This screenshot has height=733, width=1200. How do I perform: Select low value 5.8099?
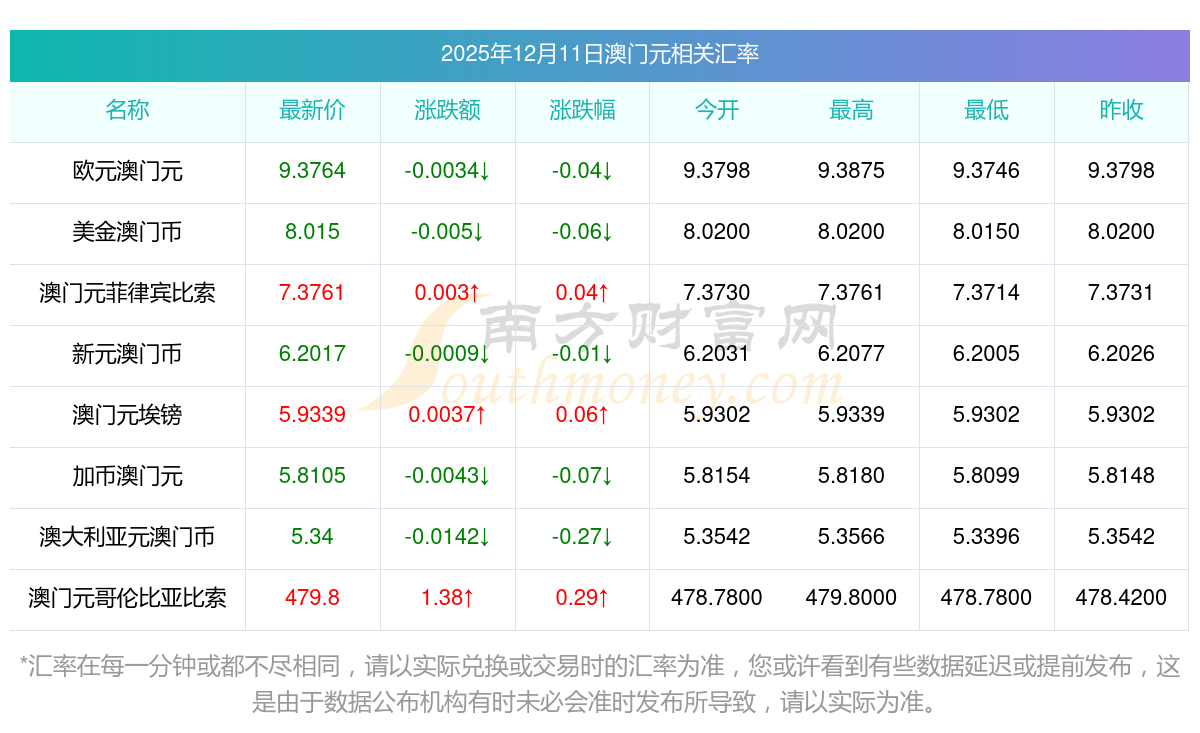pyautogui.click(x=986, y=476)
